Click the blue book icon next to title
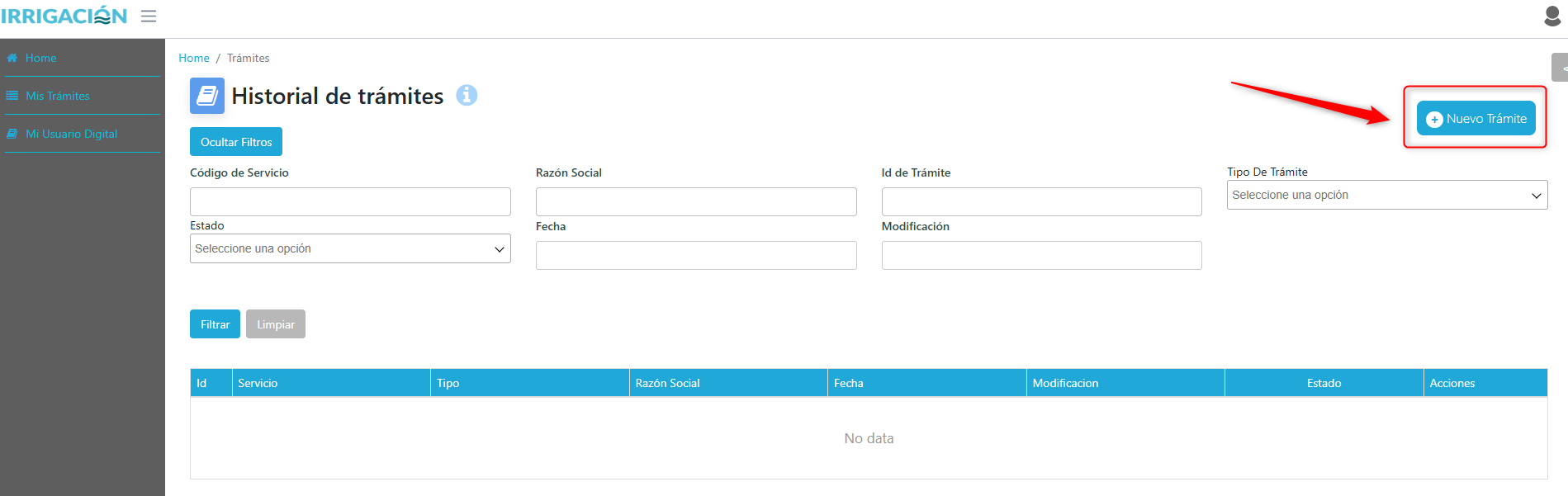1568x496 pixels. coord(207,96)
